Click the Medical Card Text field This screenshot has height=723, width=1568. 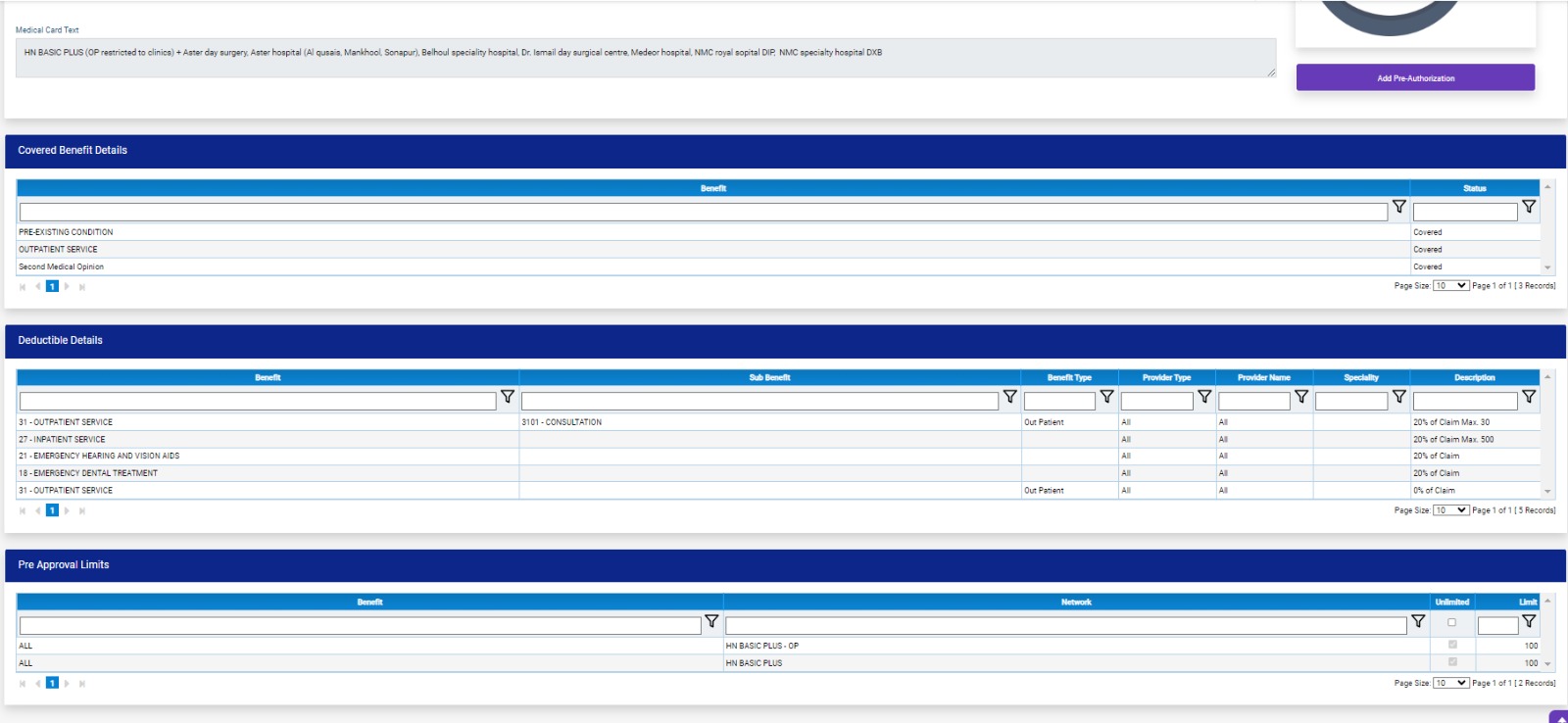[x=645, y=58]
